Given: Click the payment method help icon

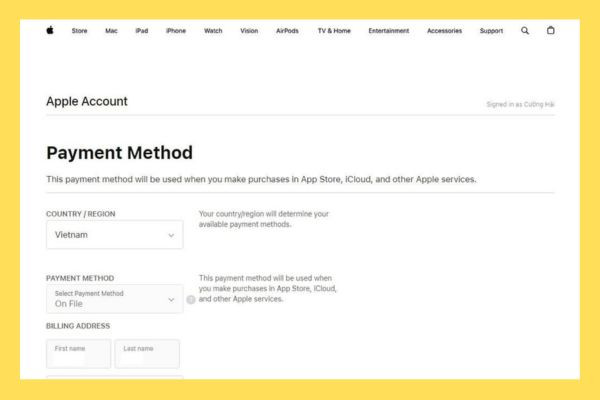Looking at the screenshot, I should [x=191, y=299].
